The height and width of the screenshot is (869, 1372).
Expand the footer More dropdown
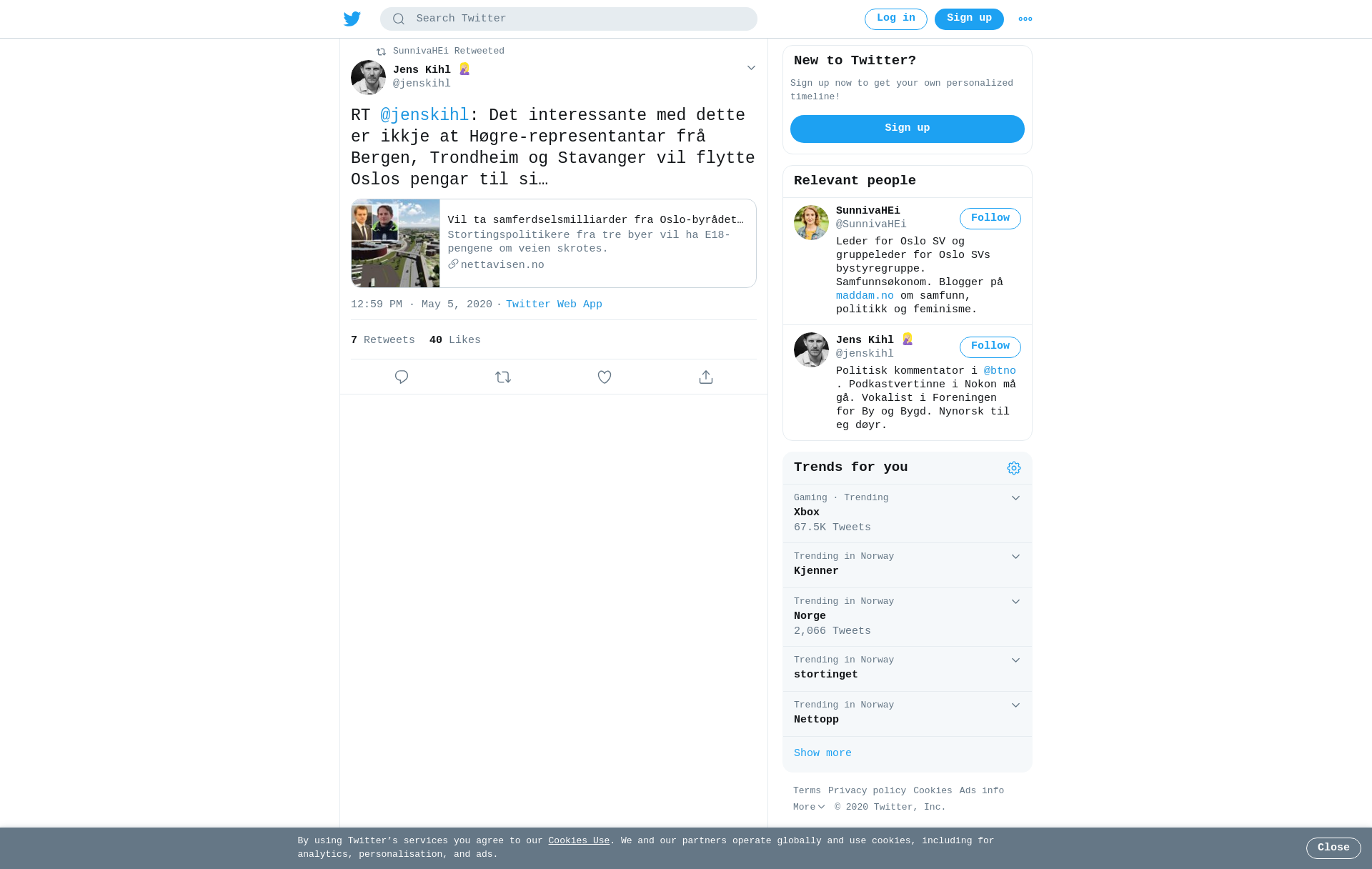(809, 807)
